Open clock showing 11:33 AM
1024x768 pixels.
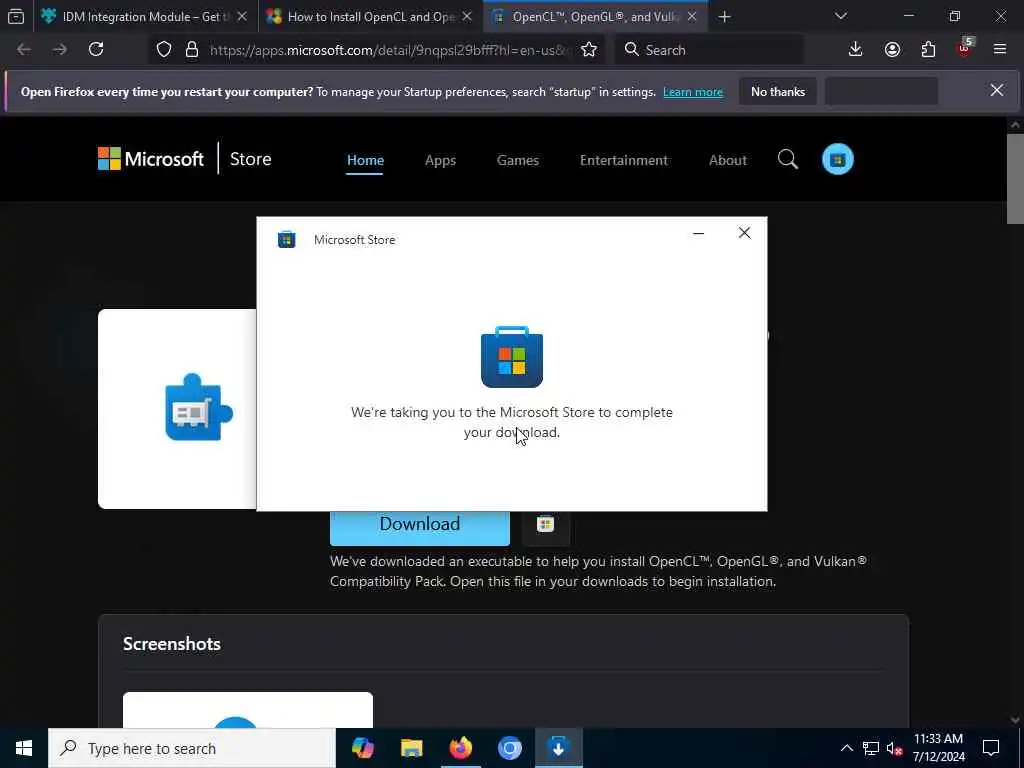point(938,748)
